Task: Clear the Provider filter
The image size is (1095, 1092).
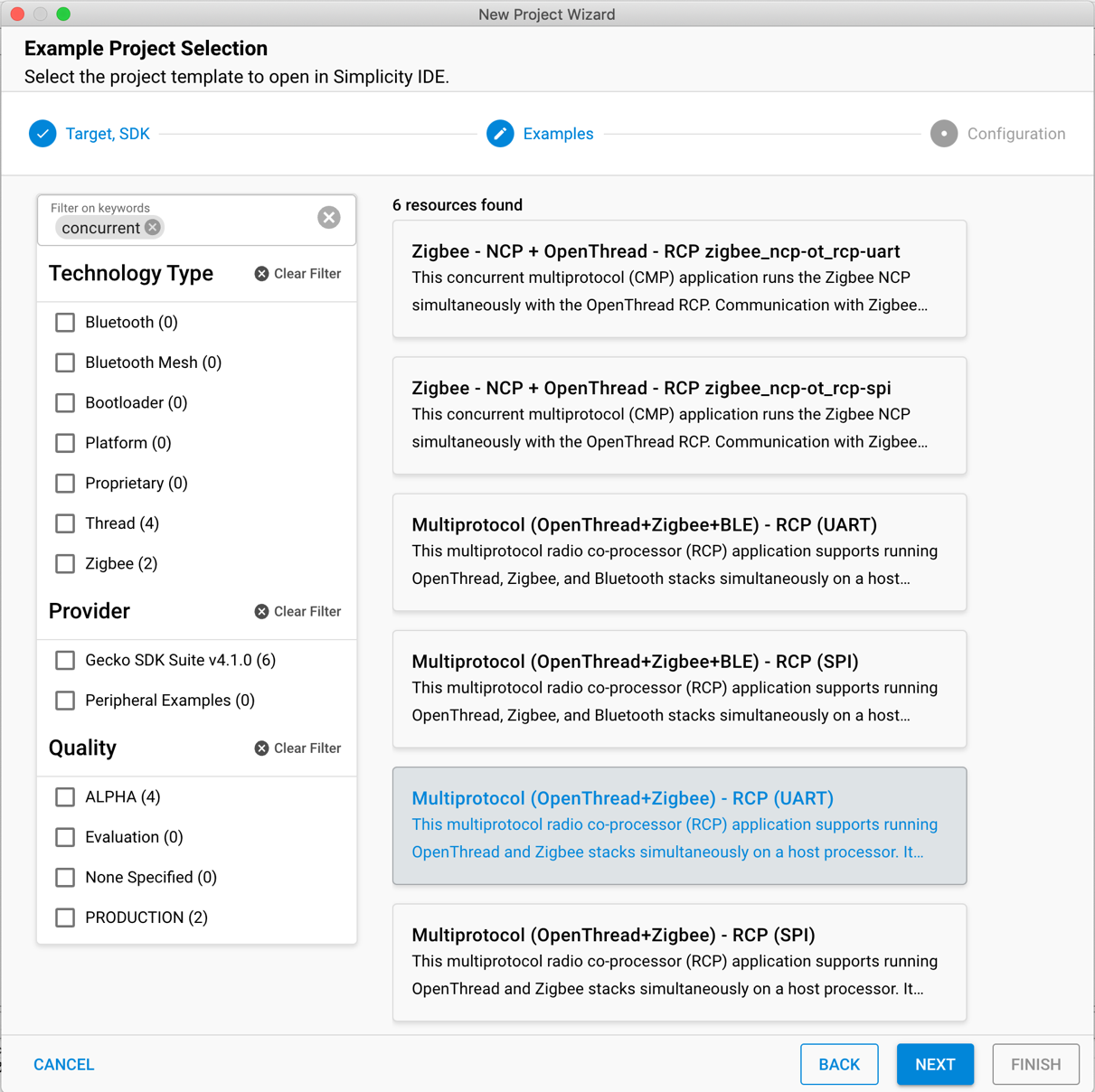Action: coord(297,612)
